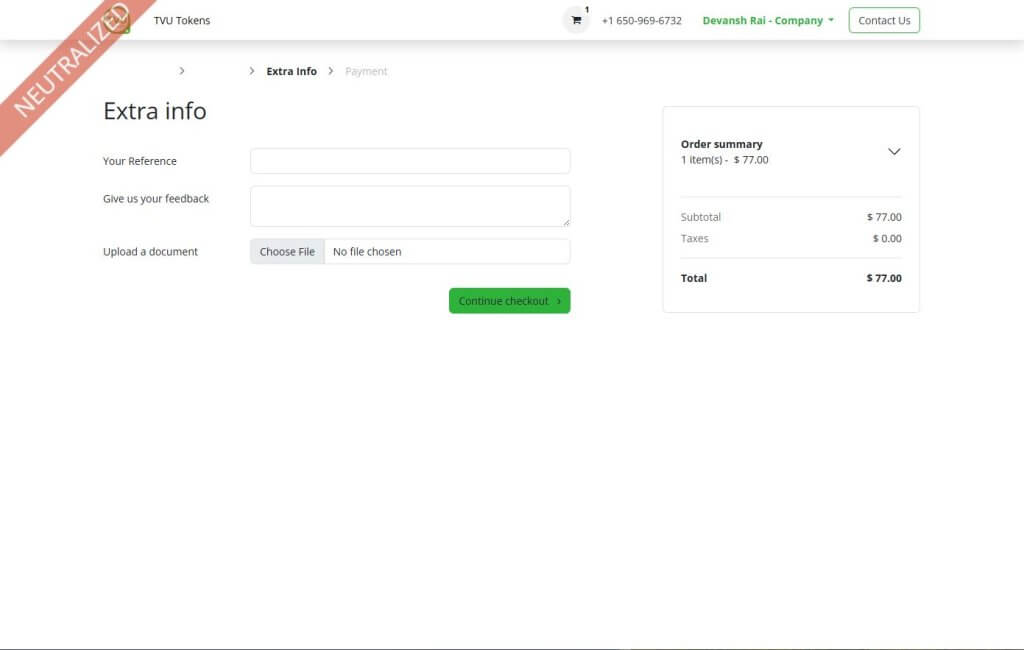
Task: Click the first breadcrumb chevron arrow
Action: 181,71
